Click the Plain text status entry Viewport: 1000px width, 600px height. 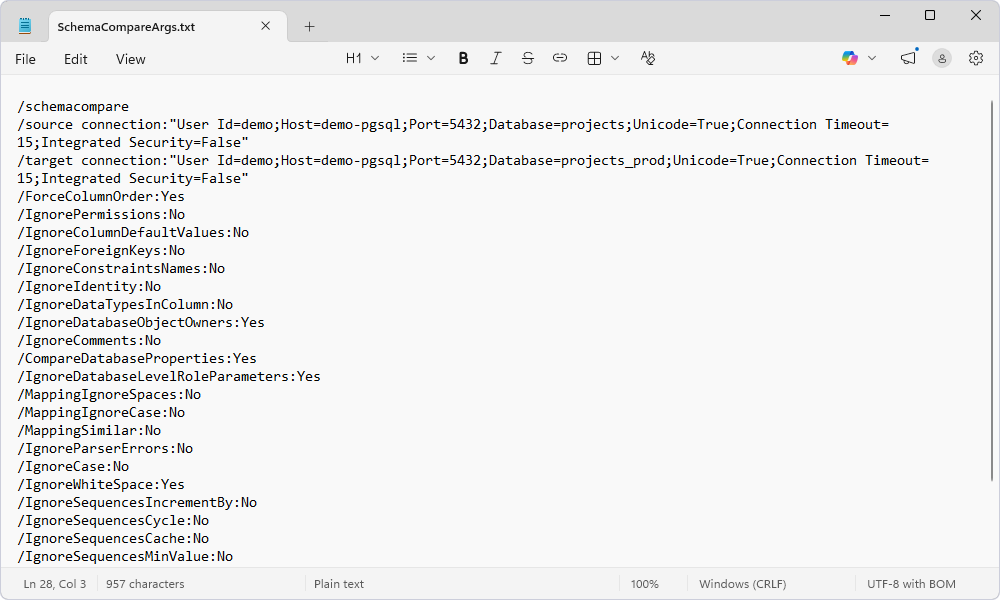(339, 583)
